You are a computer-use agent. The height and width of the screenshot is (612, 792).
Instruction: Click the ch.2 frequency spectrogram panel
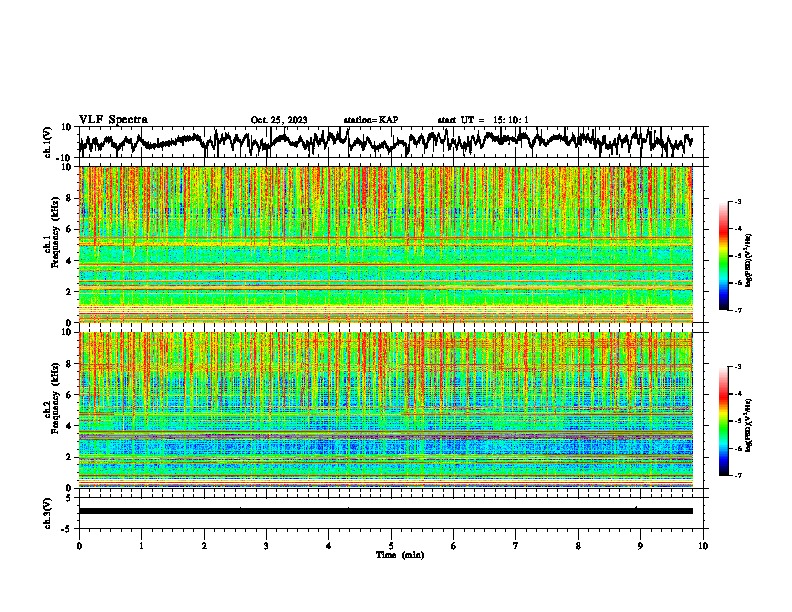click(386, 410)
